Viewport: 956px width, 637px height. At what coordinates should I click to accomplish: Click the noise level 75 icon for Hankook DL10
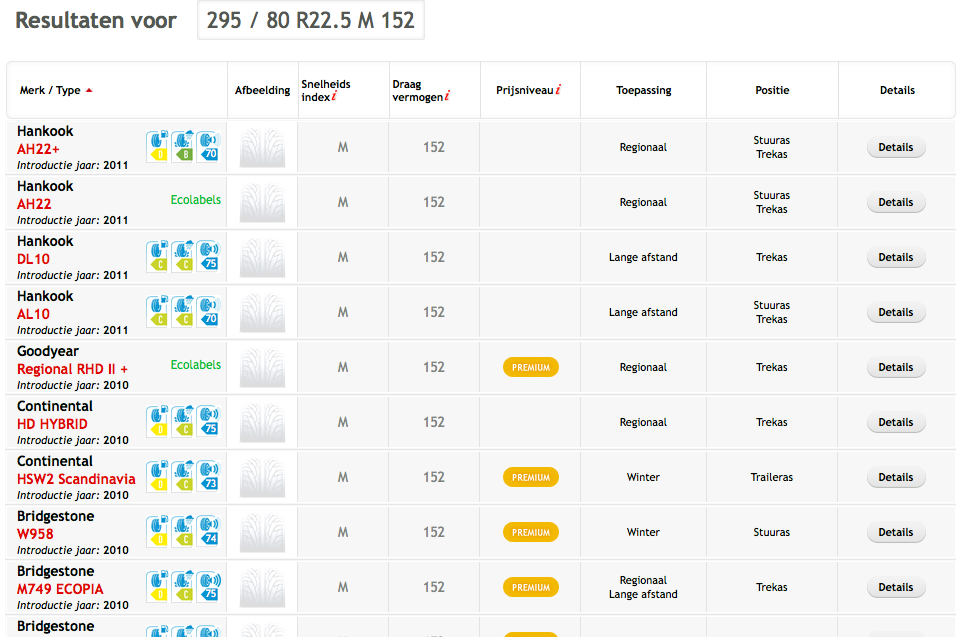coord(207,257)
